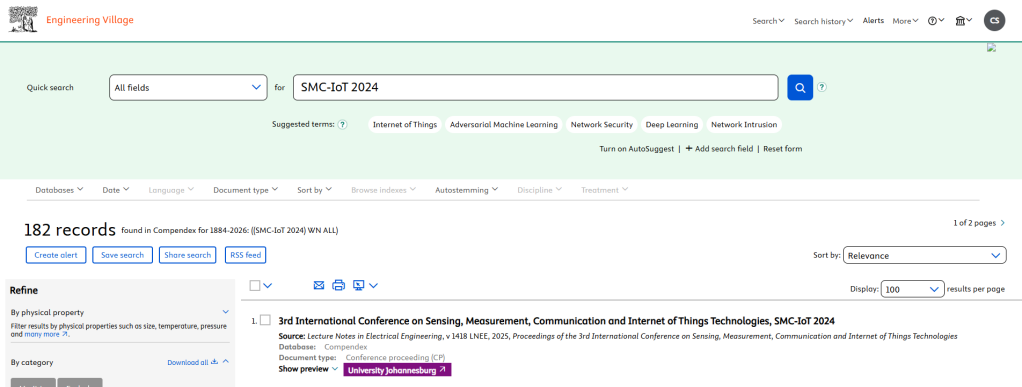Viewport: 1022px width, 387px height.
Task: Open Alerts in the header
Action: tap(873, 21)
